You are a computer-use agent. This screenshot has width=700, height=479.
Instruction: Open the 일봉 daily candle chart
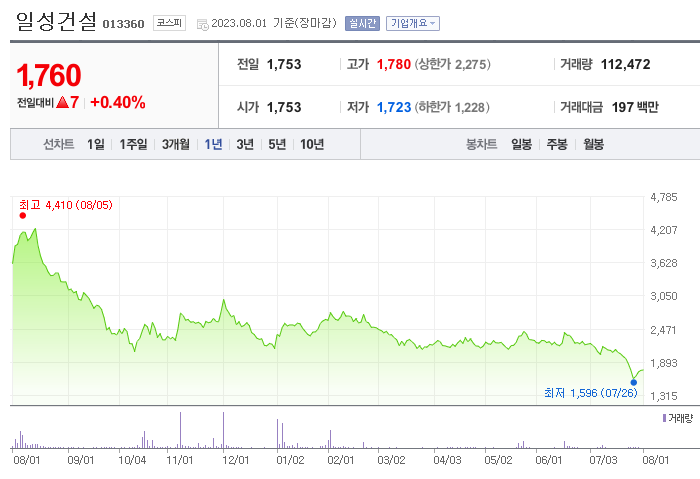click(521, 144)
